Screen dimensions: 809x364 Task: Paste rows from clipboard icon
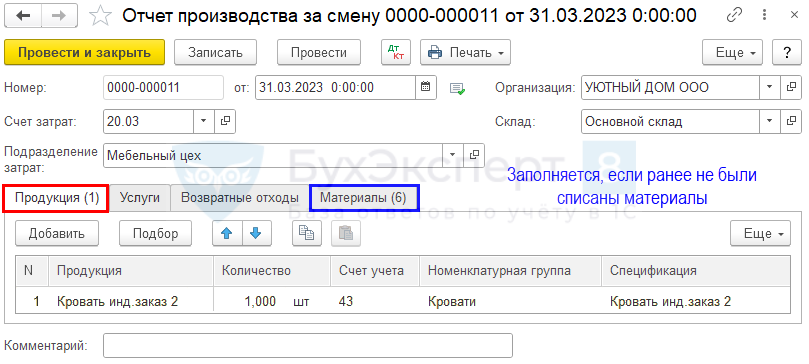pyautogui.click(x=346, y=234)
